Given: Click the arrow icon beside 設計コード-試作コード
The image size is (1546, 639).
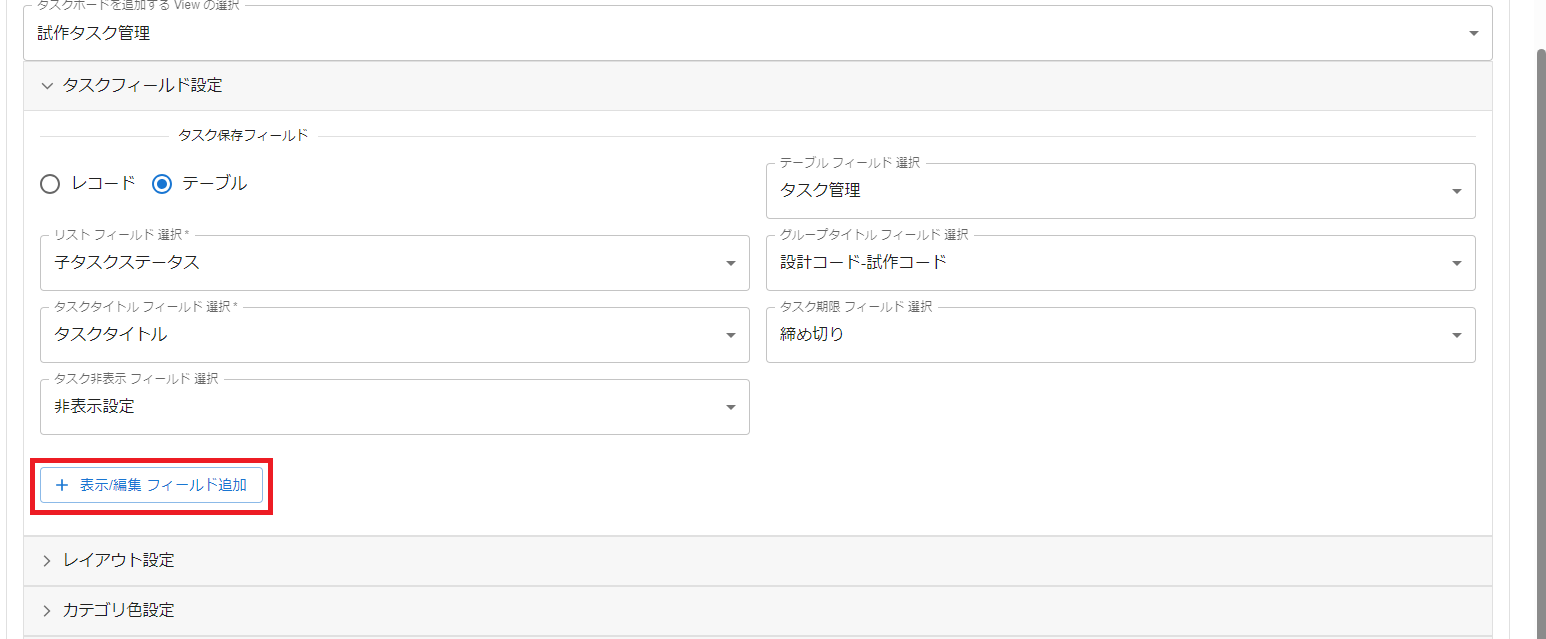Looking at the screenshot, I should (x=1456, y=262).
